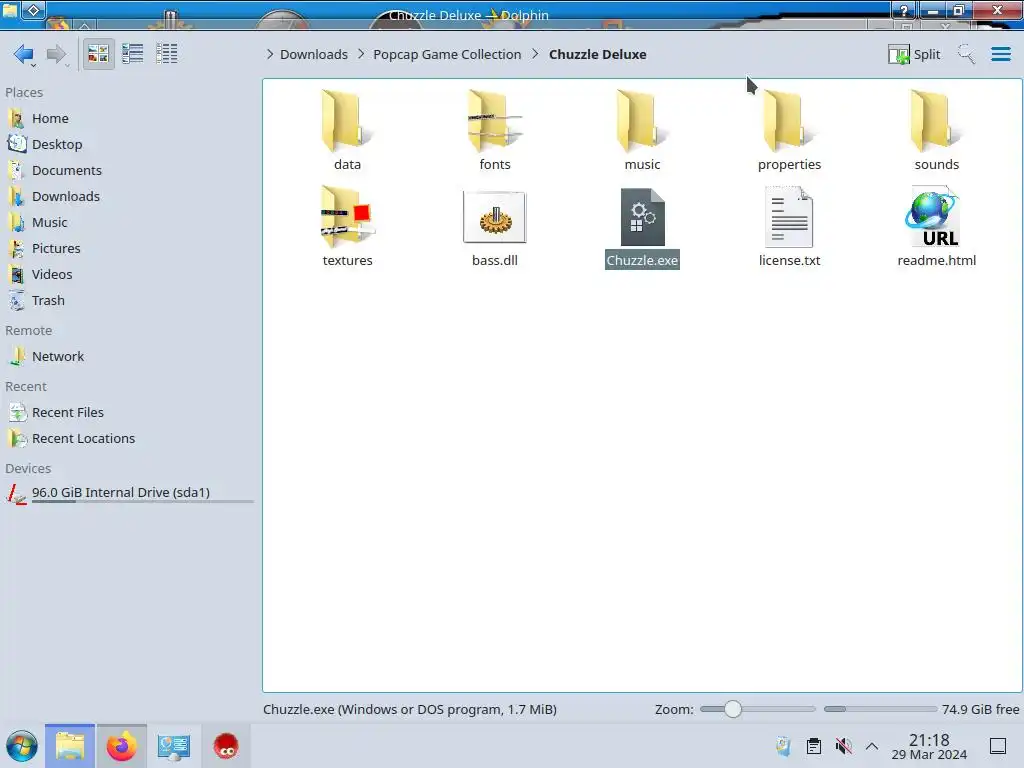Switch to Icons view mode
The width and height of the screenshot is (1024, 768).
coord(98,54)
